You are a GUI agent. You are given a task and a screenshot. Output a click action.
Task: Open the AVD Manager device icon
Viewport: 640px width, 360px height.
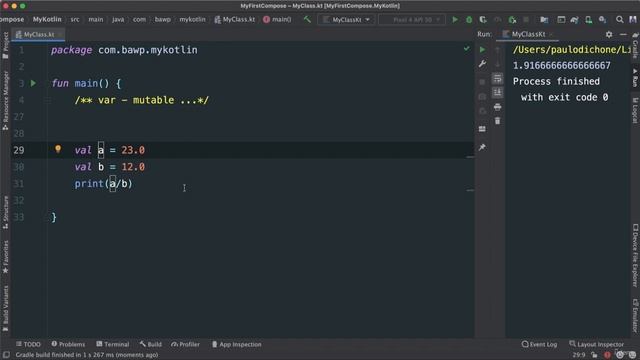(x=589, y=20)
